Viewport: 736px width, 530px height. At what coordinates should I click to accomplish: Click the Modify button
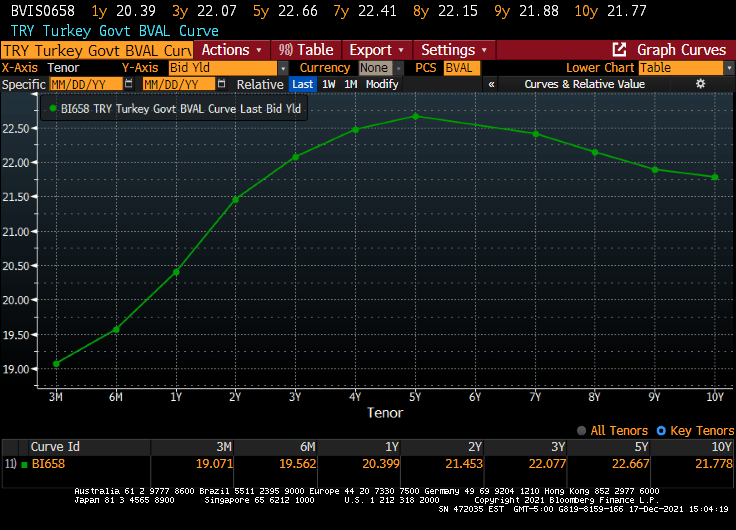(382, 84)
